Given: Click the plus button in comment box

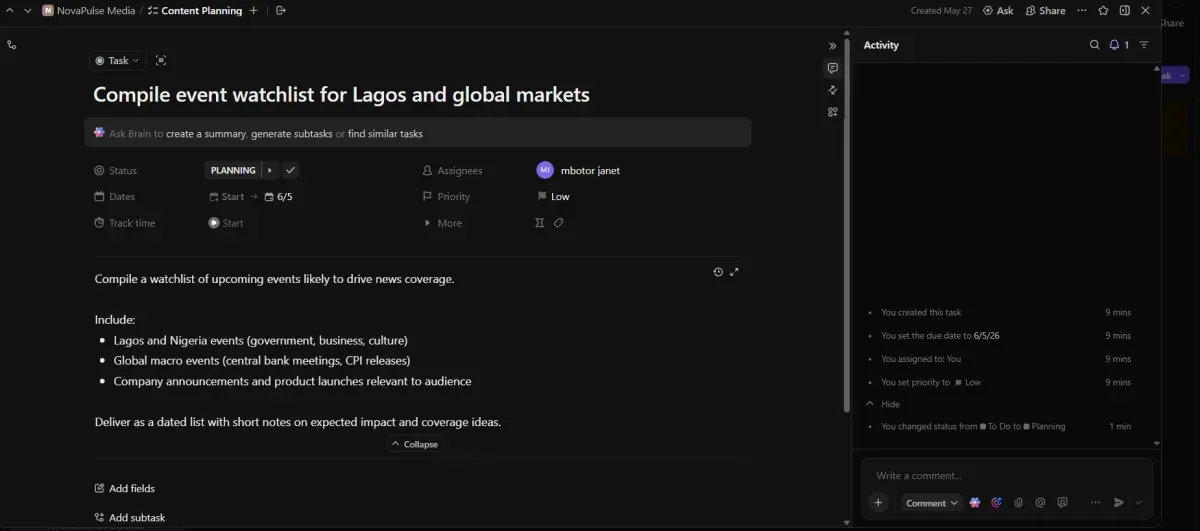Looking at the screenshot, I should point(878,503).
